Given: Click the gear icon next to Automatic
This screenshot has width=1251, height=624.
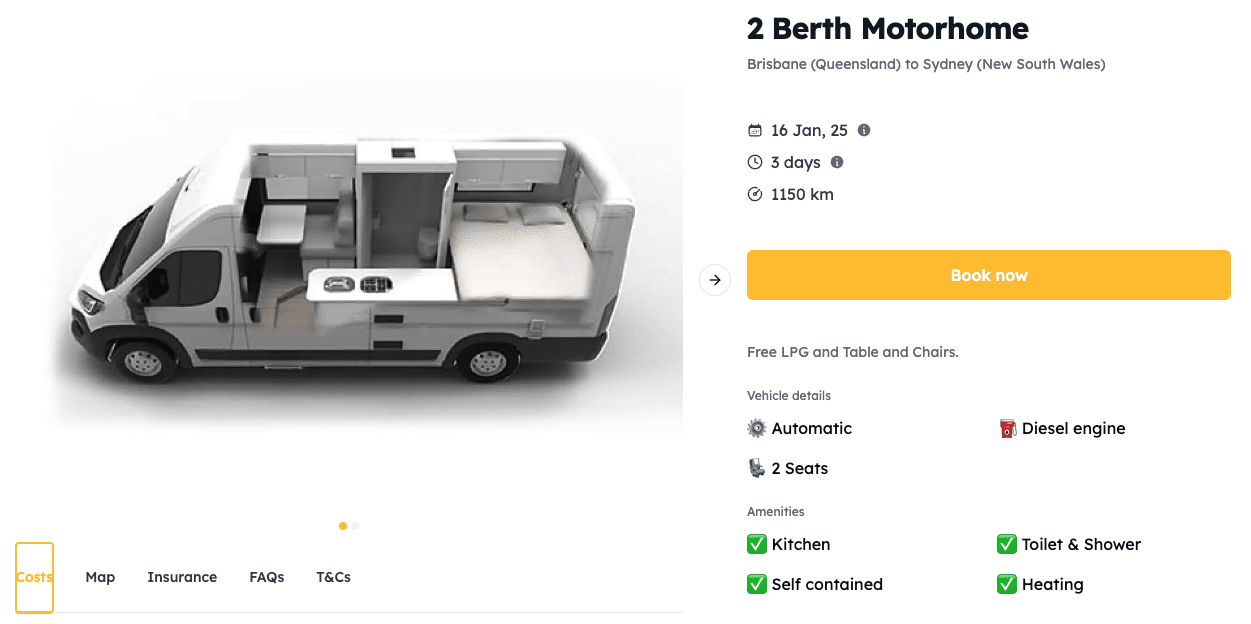Looking at the screenshot, I should point(757,428).
